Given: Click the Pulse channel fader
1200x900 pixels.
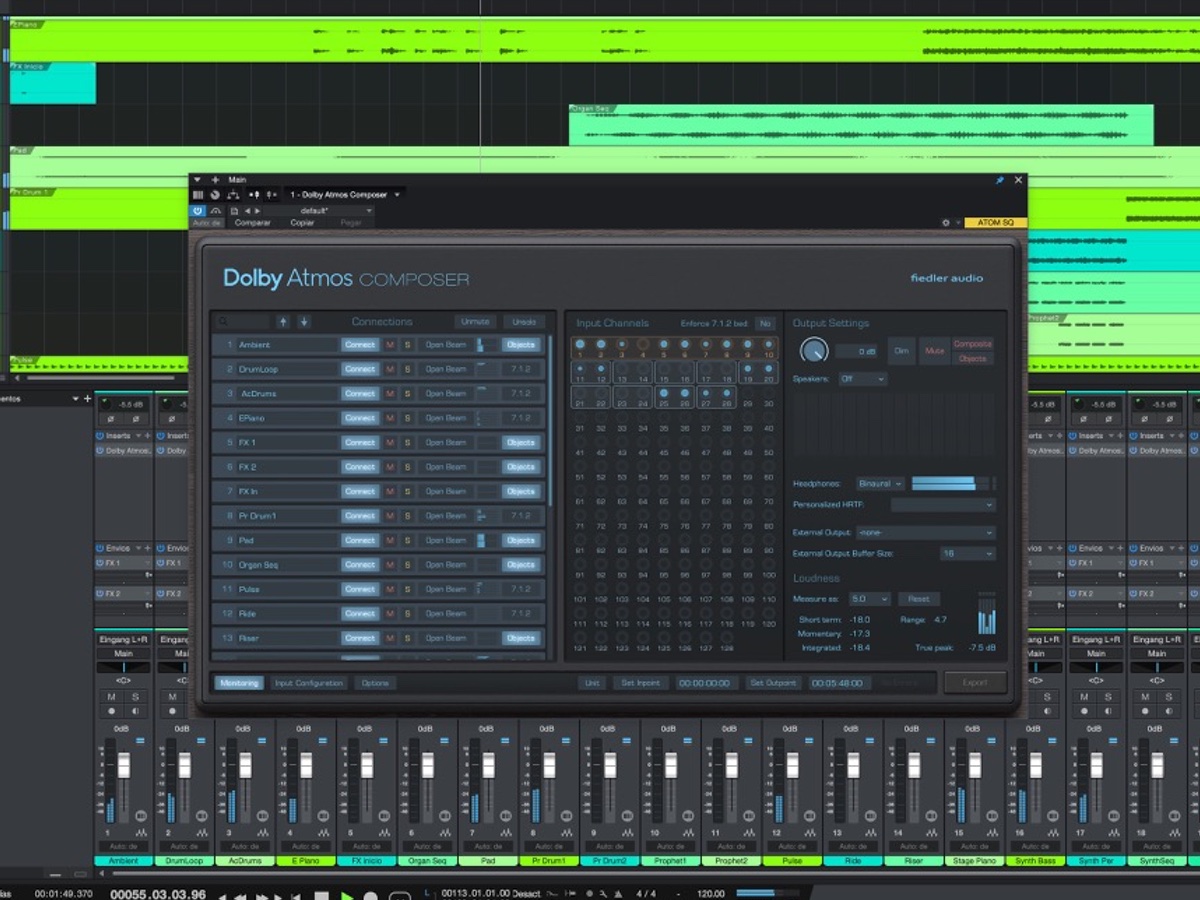Looking at the screenshot, I should tap(792, 766).
